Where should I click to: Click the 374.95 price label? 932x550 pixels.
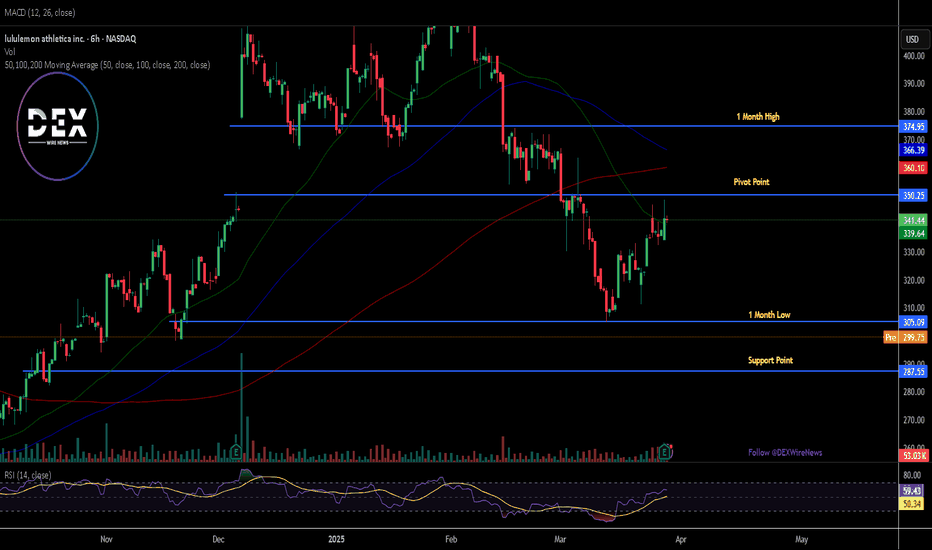(914, 127)
